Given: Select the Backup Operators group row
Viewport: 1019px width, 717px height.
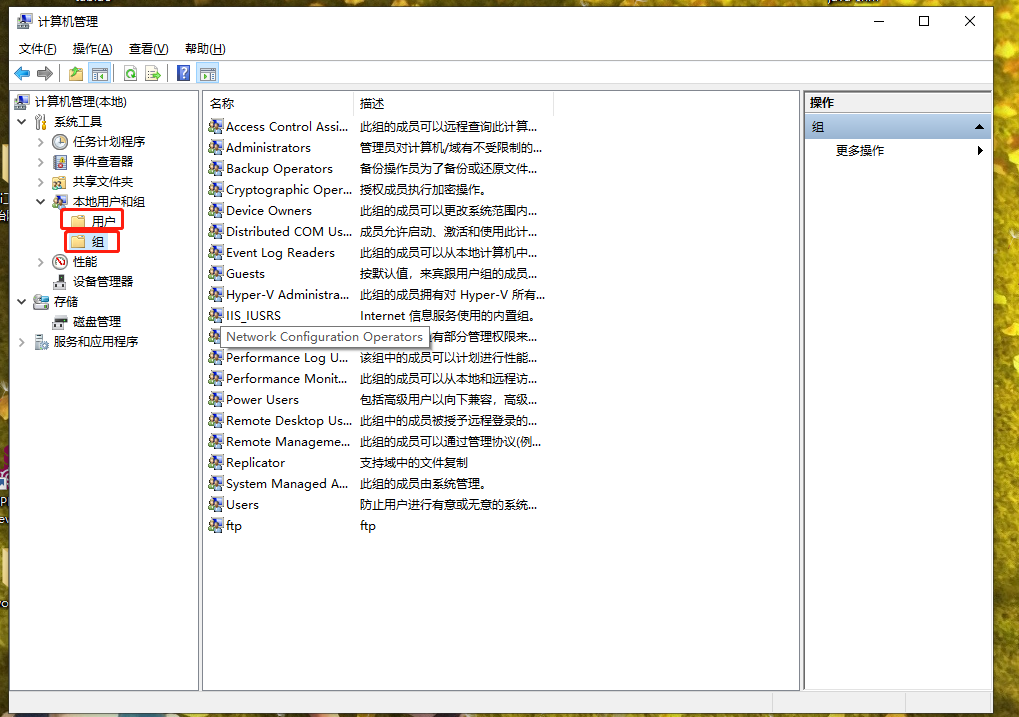Looking at the screenshot, I should coord(279,168).
